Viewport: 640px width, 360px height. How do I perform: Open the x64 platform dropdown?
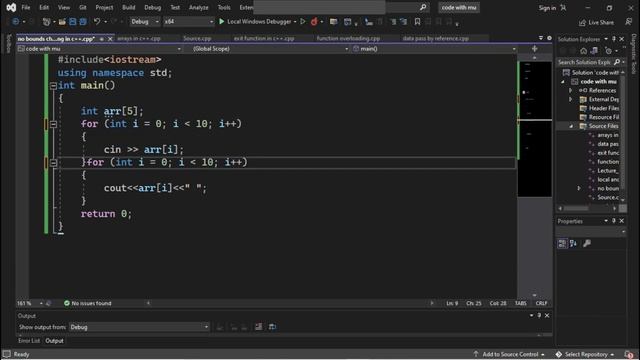188,22
